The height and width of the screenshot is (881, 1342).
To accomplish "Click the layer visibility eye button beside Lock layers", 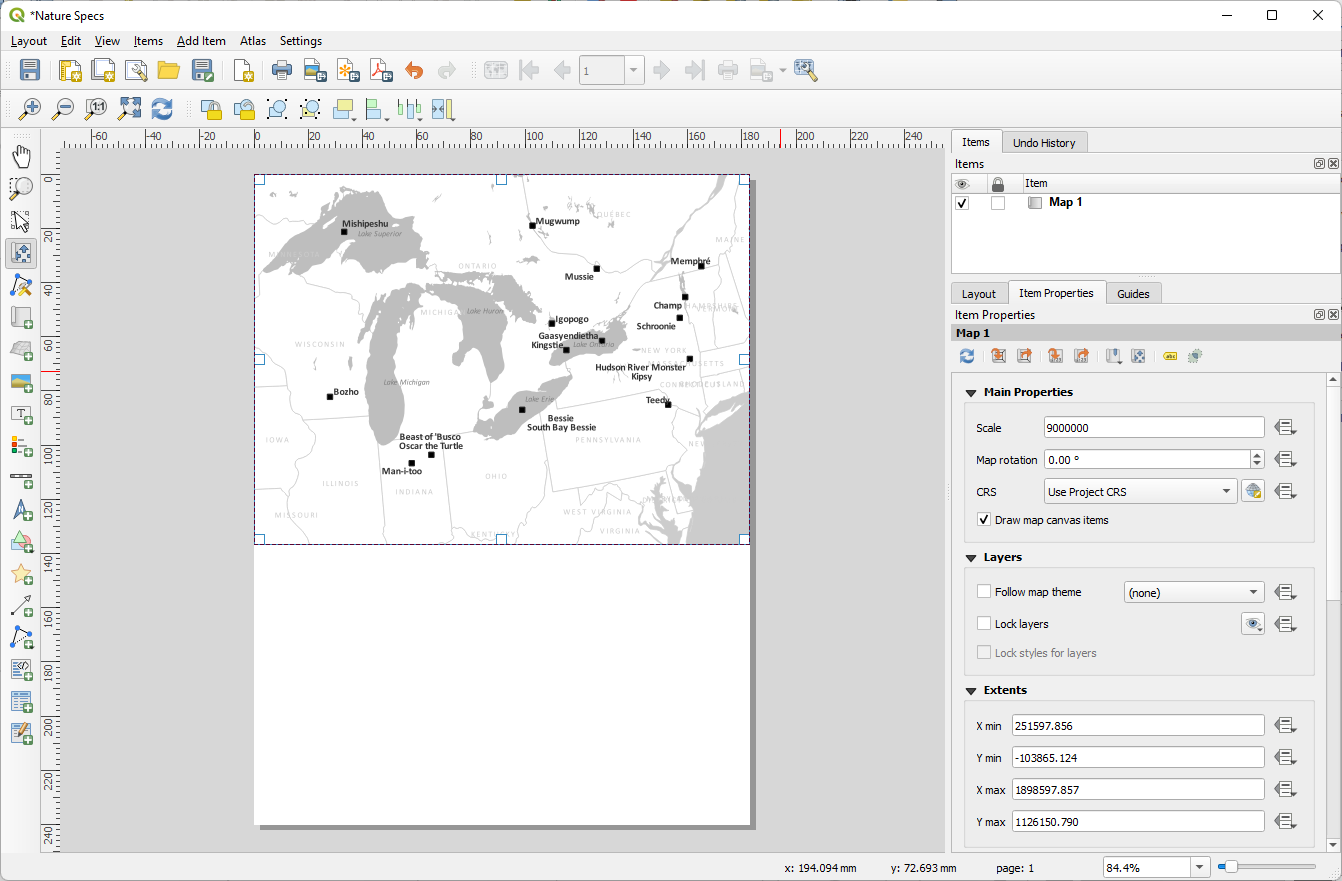I will pos(1253,623).
